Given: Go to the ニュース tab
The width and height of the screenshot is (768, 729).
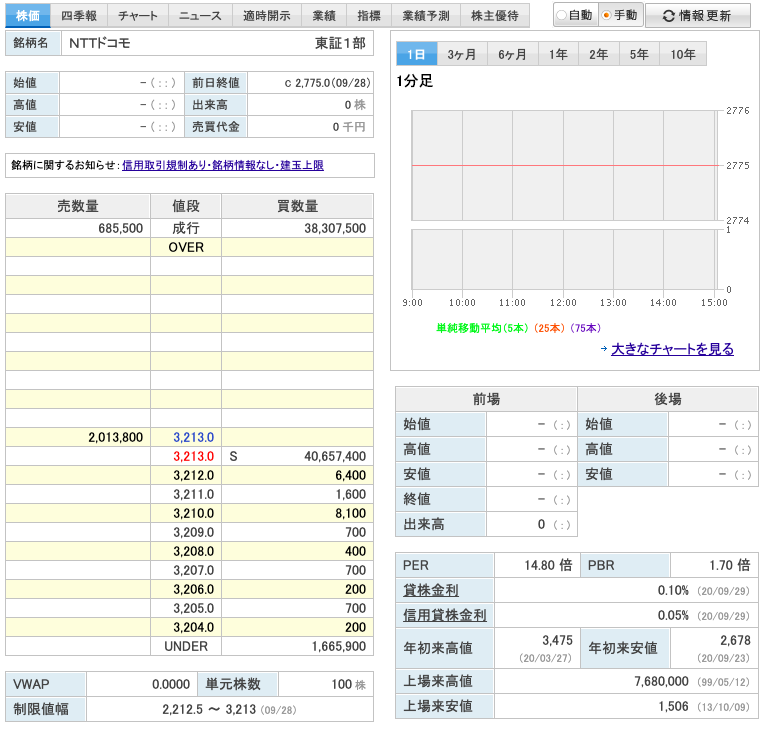Looking at the screenshot, I should 200,16.
